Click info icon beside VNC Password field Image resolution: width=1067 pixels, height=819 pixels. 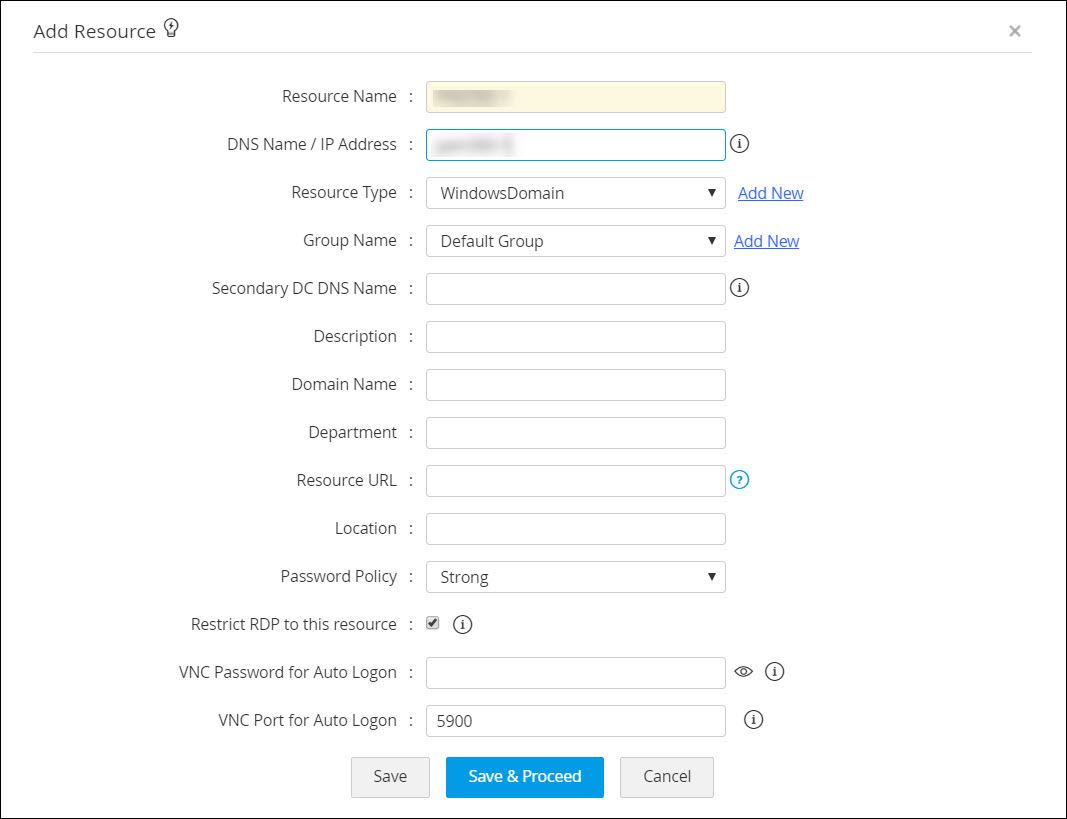tap(774, 672)
